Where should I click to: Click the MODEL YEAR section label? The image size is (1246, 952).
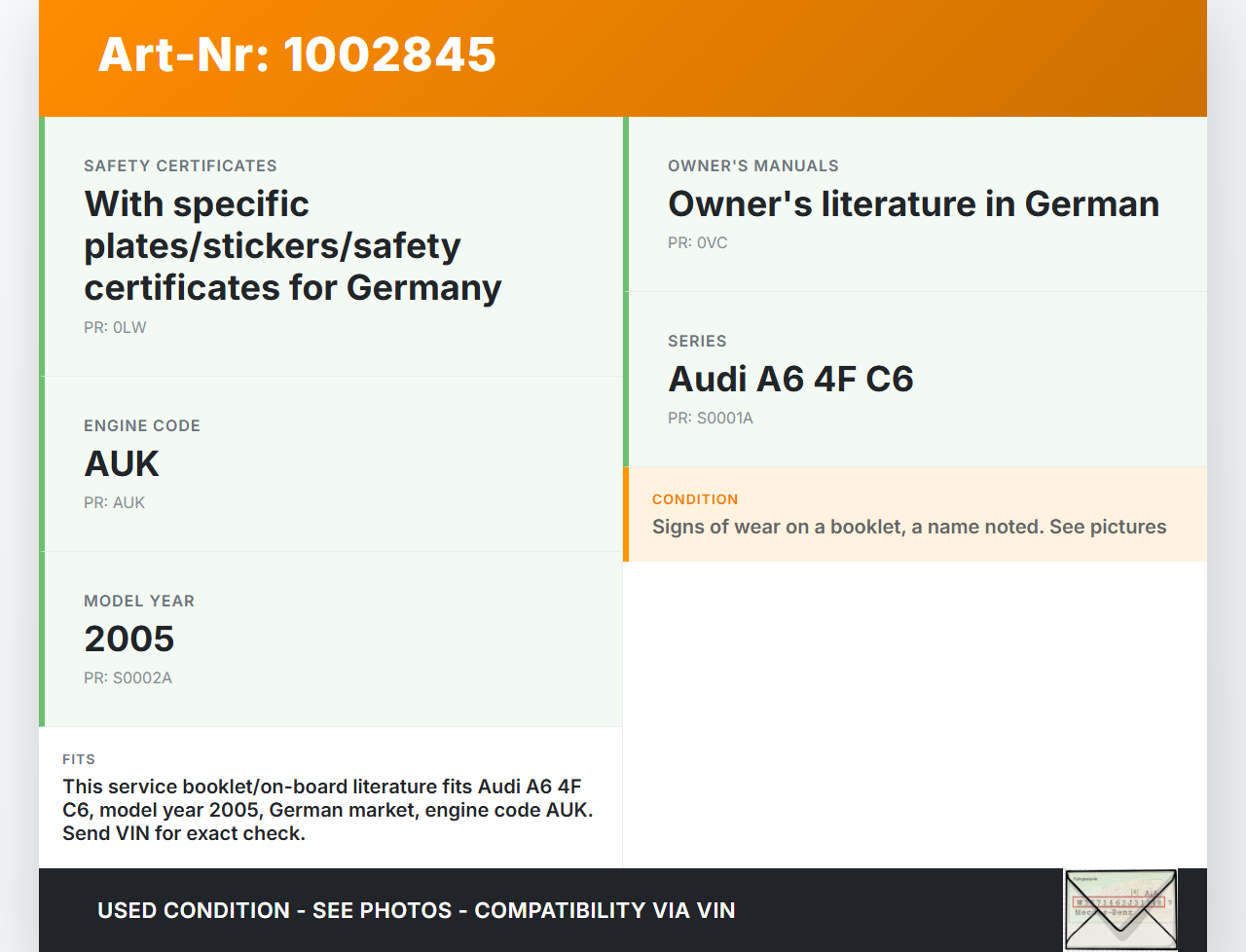139,601
